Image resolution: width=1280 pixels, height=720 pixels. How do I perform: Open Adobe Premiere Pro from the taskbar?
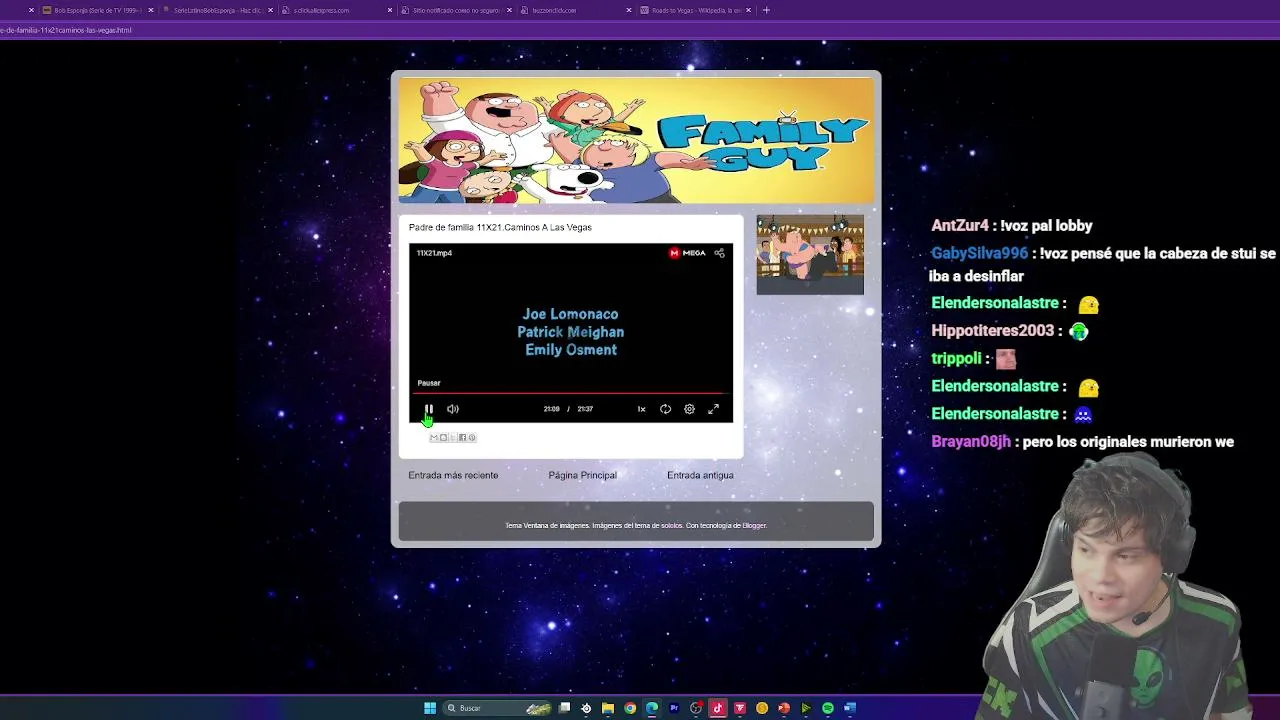(674, 708)
